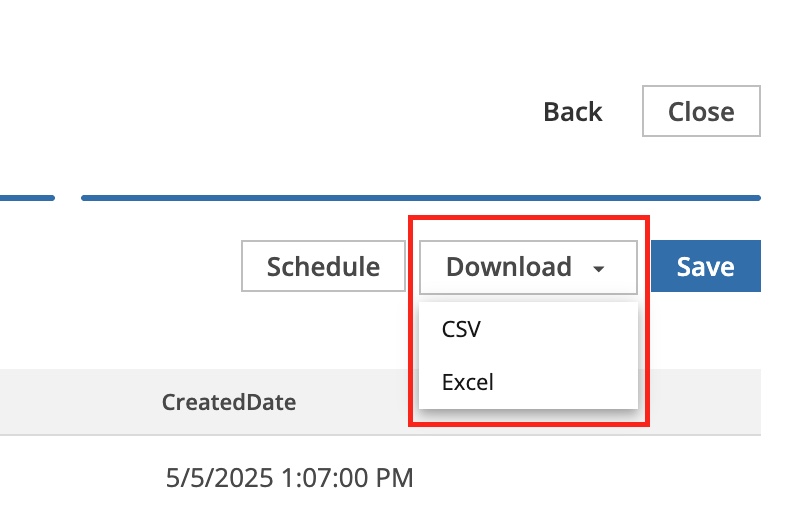786x518 pixels.
Task: Go Back to the previous page
Action: [573, 111]
